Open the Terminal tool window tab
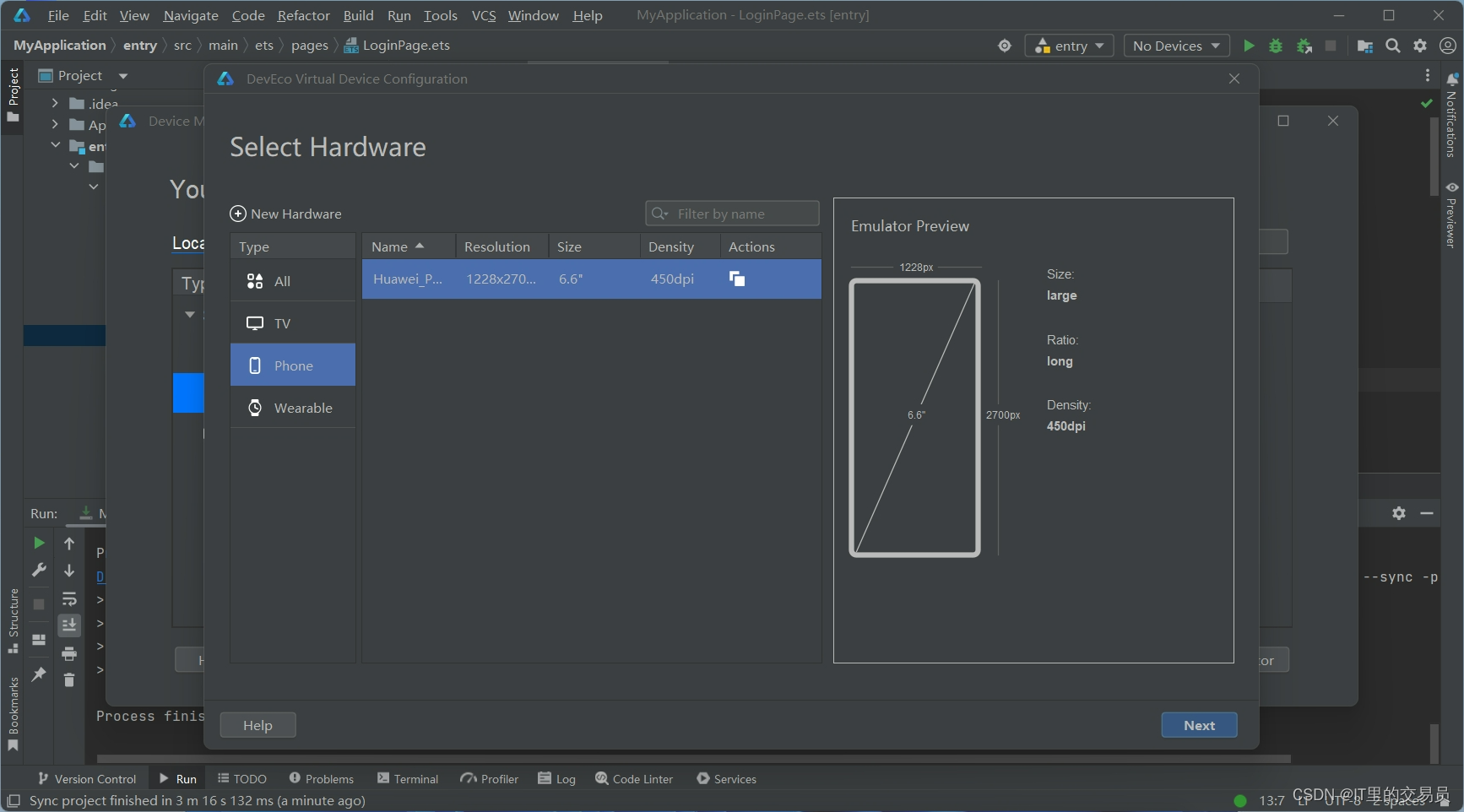Viewport: 1464px width, 812px height. point(408,778)
